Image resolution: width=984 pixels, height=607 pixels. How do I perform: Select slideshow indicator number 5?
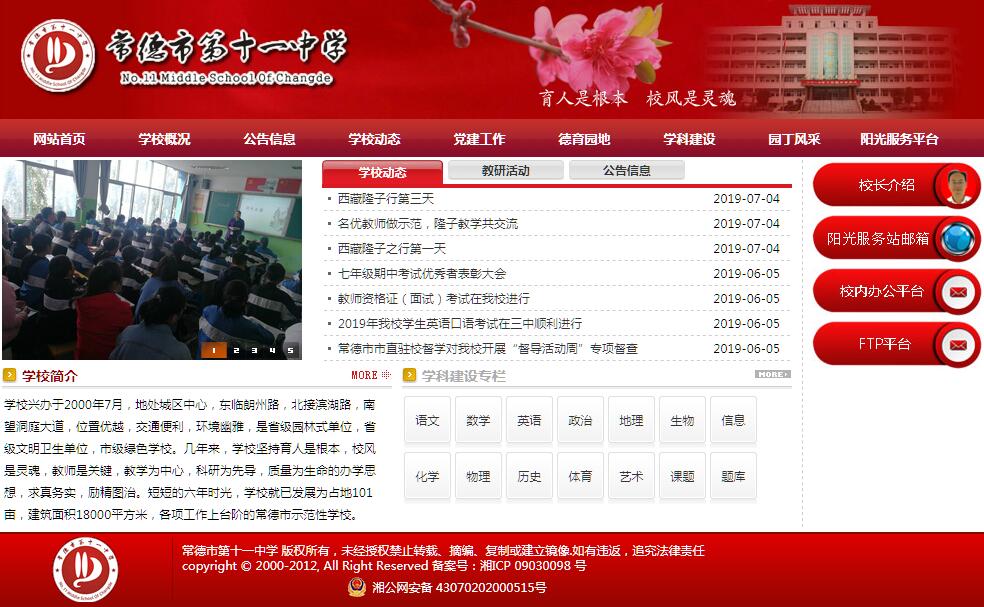290,350
